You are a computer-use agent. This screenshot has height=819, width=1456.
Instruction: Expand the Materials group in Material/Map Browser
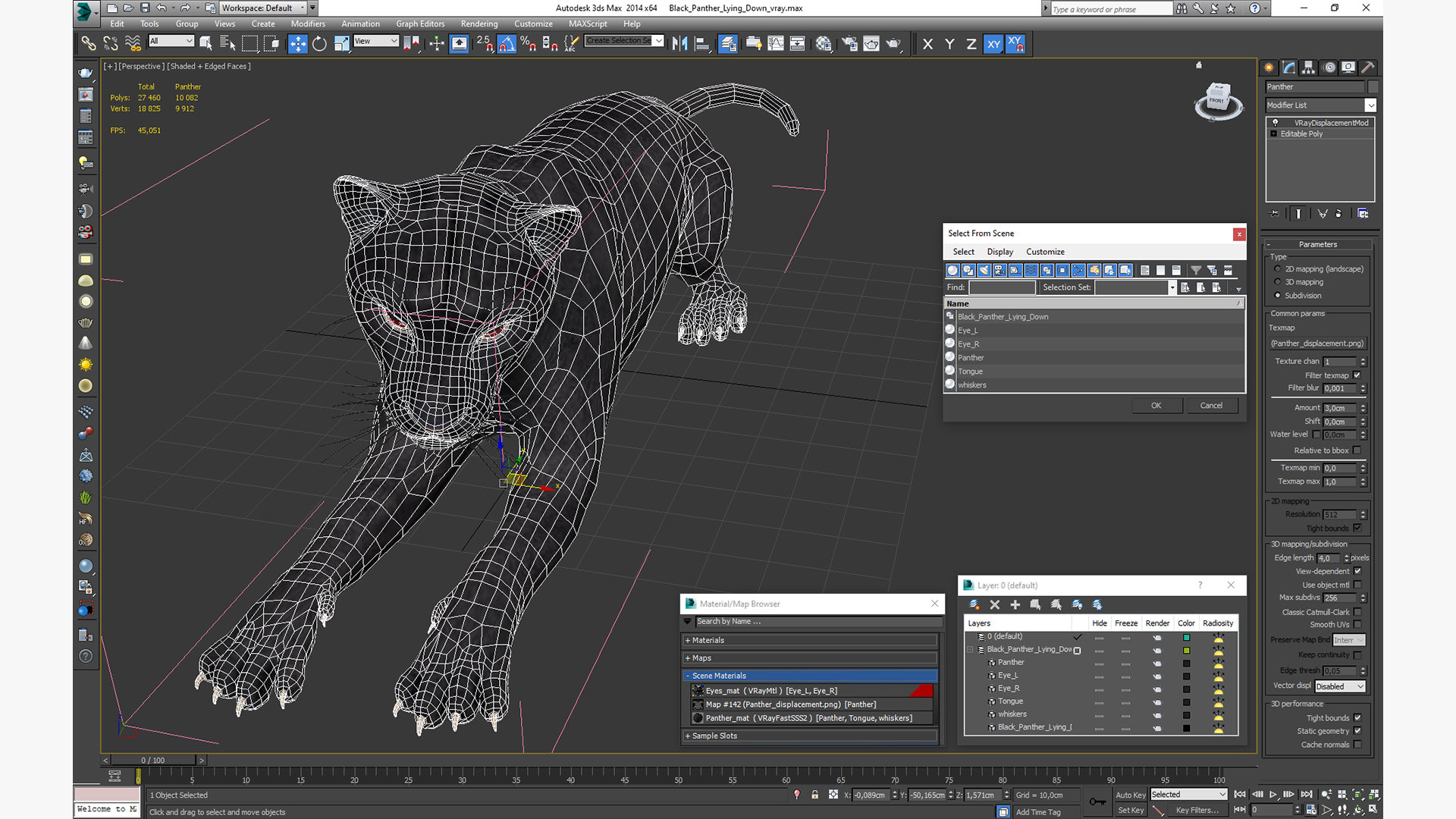(x=809, y=640)
